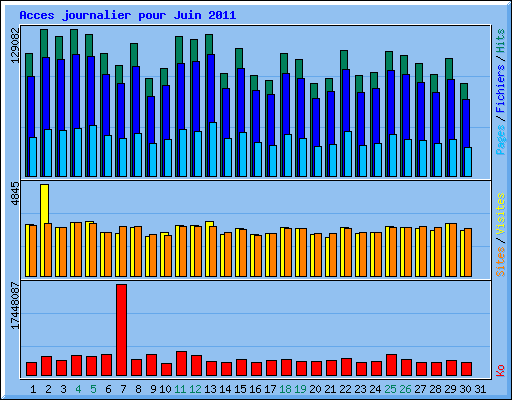Click the cyan pages bar for day 5
Viewport: 512px width, 400px height.
[93, 151]
